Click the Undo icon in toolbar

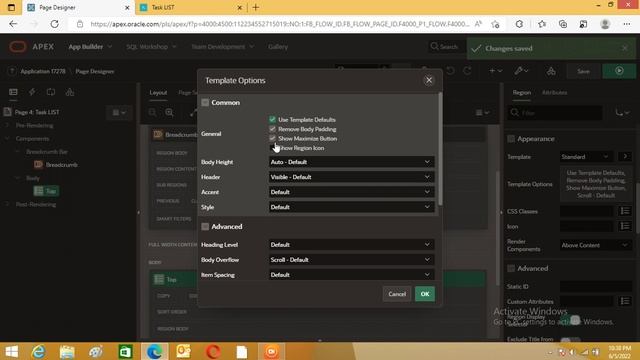click(x=451, y=71)
